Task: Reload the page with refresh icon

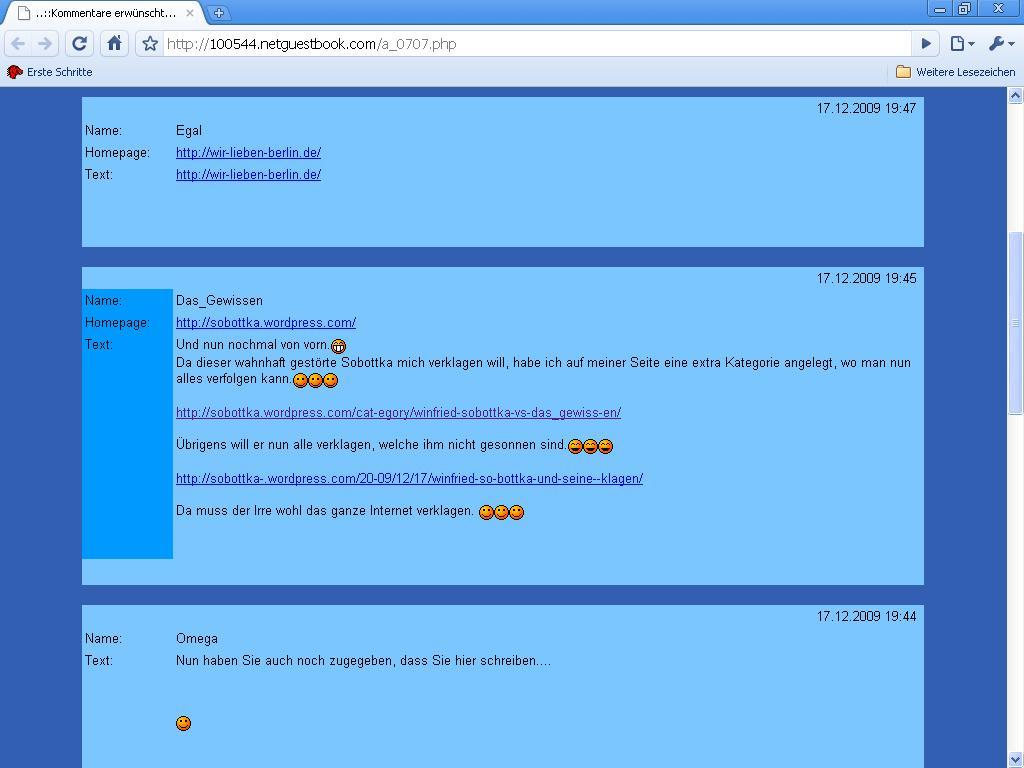Action: tap(80, 44)
